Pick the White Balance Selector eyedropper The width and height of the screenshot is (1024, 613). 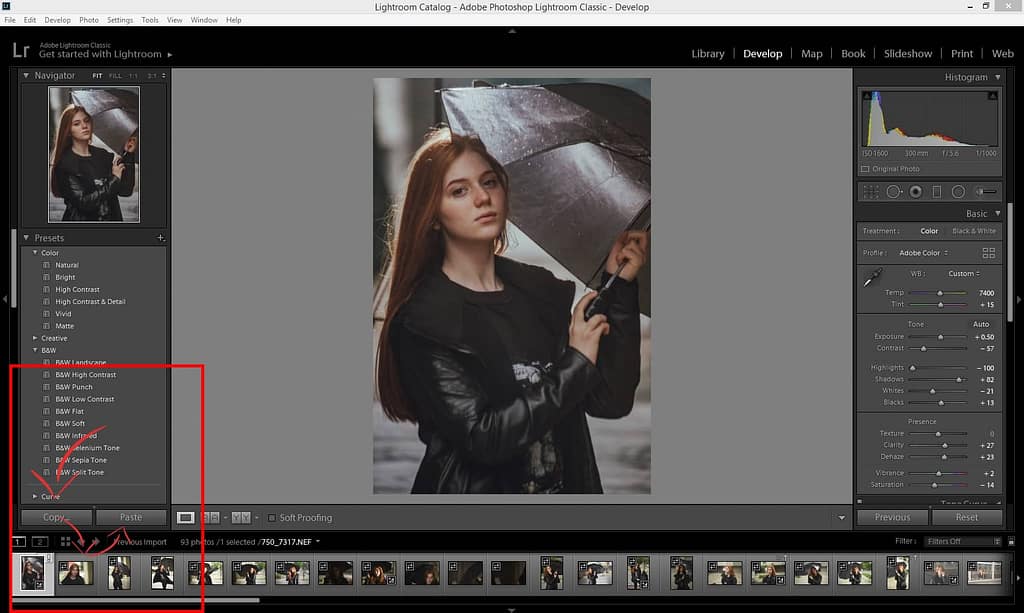point(872,277)
